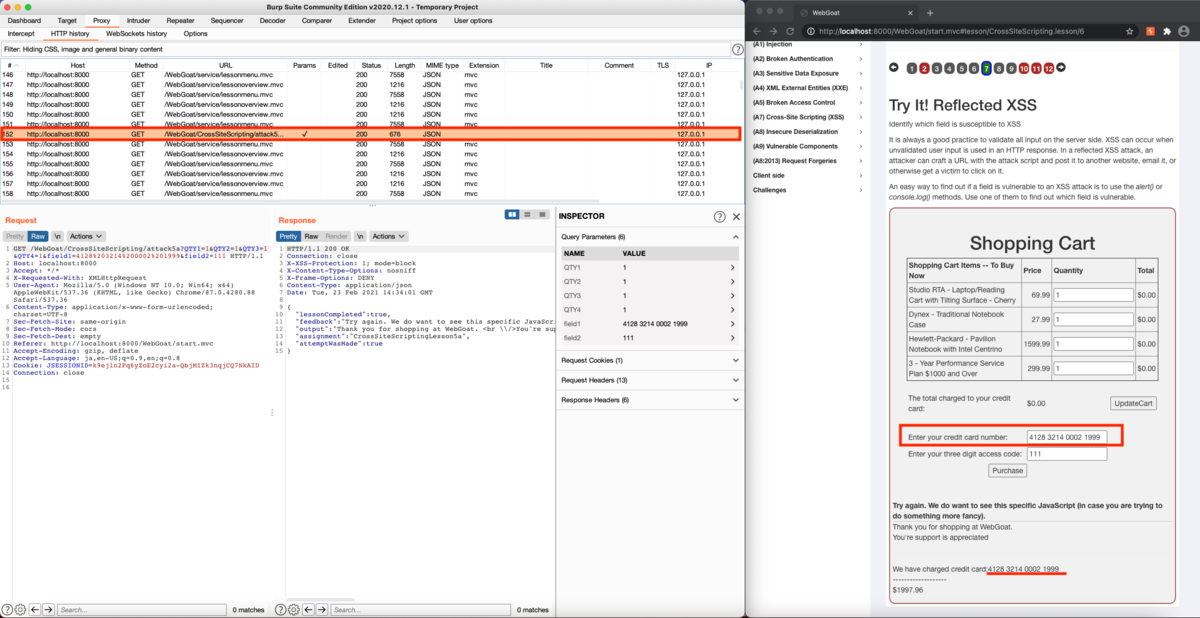Click field1 parameter row in Inspector
This screenshot has width=1200, height=618.
point(648,324)
